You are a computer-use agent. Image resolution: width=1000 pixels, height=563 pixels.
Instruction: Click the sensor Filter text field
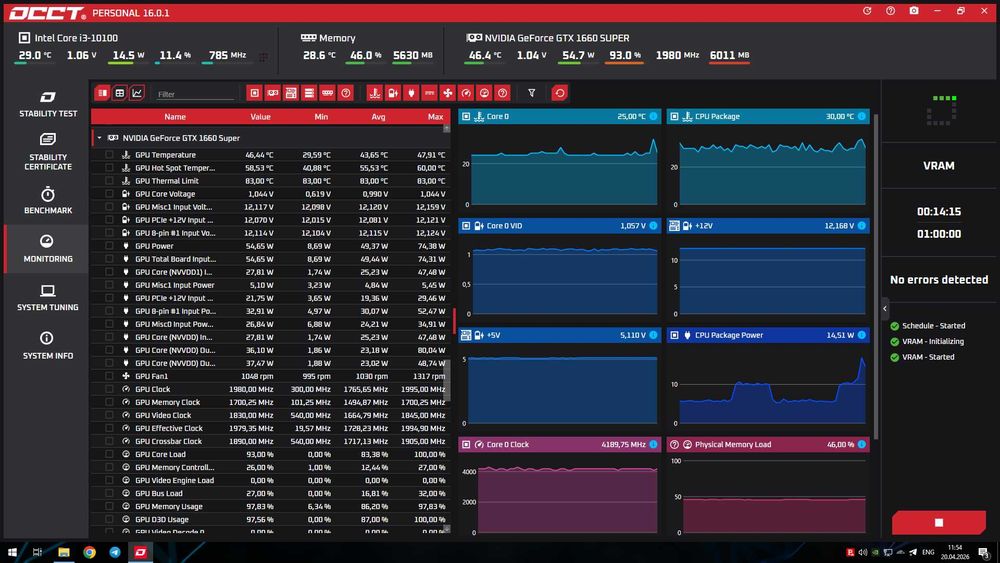(196, 94)
